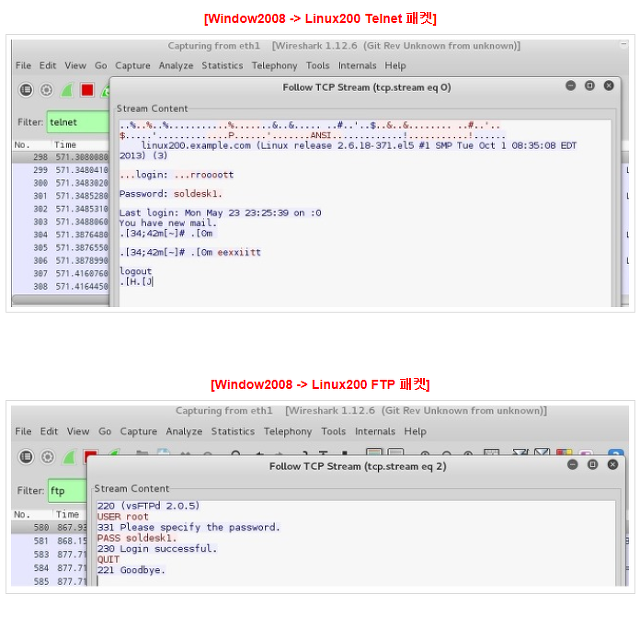Open Statistics menu in telnet capture window
This screenshot has height=617, width=640.
222,66
